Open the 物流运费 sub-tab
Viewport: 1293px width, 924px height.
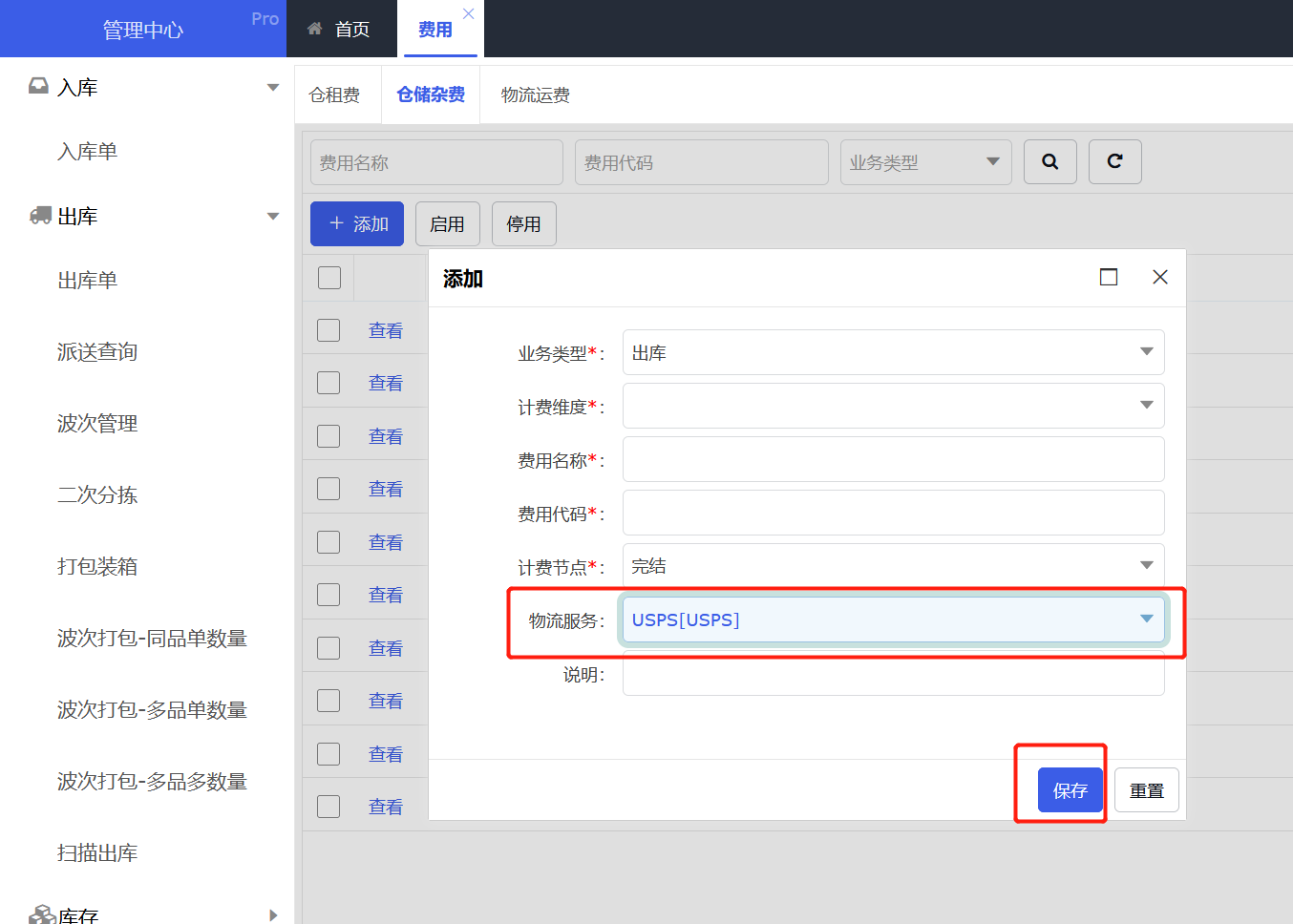(x=536, y=94)
